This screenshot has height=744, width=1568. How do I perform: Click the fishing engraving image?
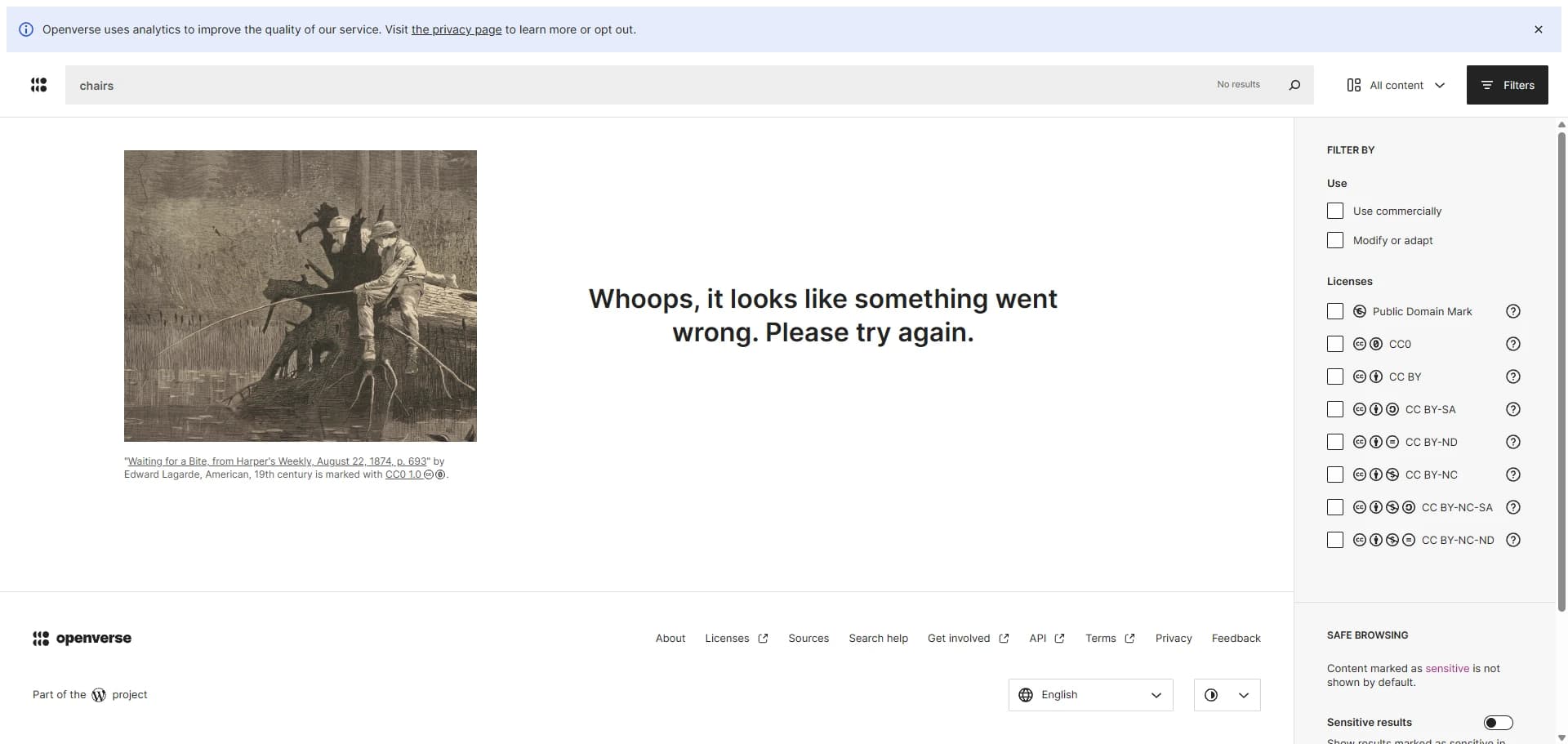tap(301, 296)
